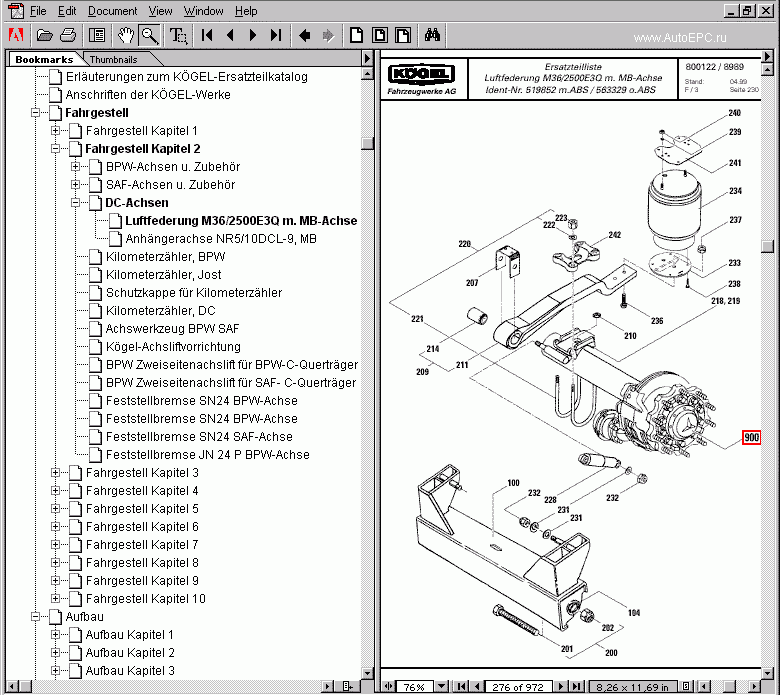Open bookmark options icon at panel bottom

click(x=348, y=687)
